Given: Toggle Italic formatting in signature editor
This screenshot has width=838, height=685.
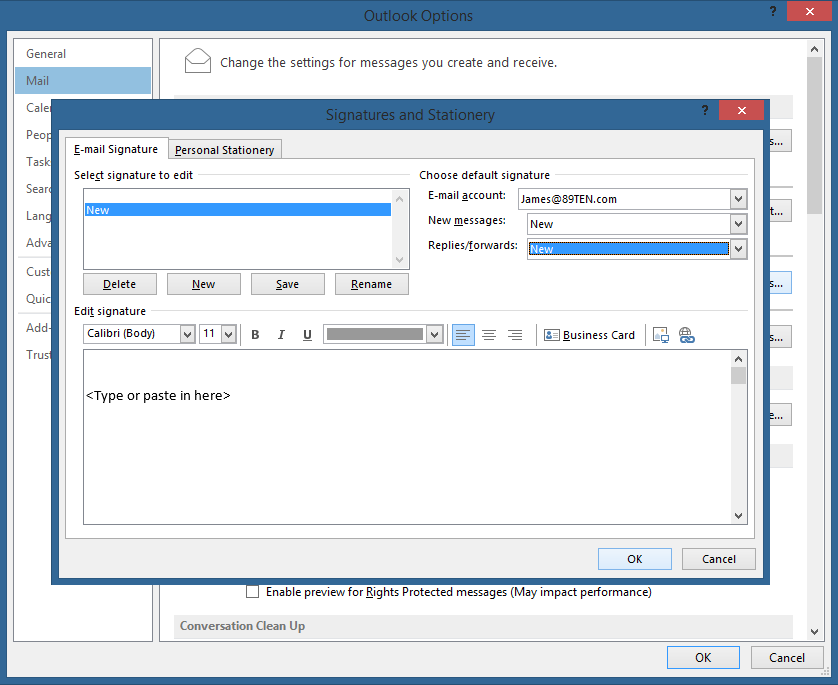Looking at the screenshot, I should coord(281,335).
